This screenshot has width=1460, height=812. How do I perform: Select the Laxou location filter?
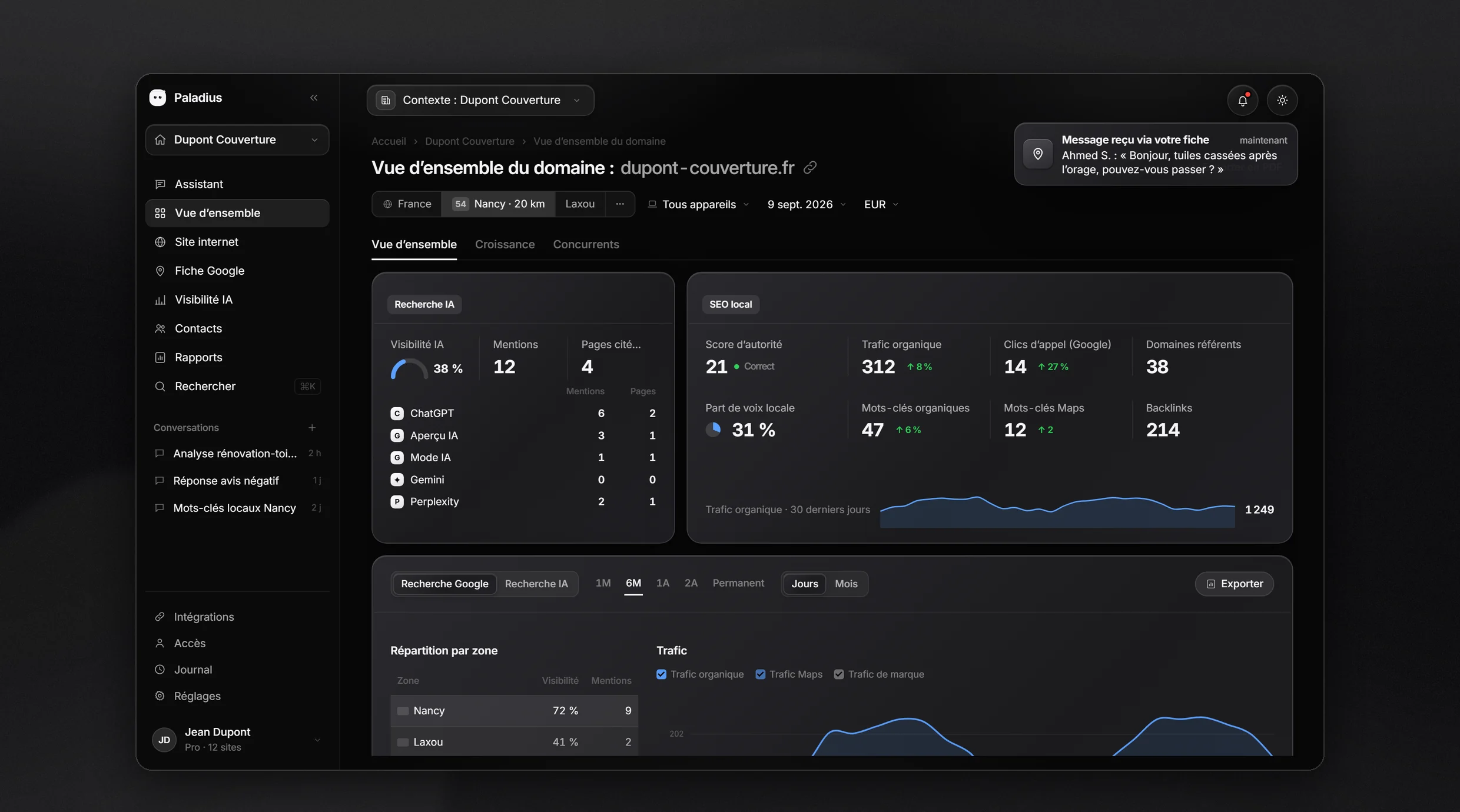point(580,204)
